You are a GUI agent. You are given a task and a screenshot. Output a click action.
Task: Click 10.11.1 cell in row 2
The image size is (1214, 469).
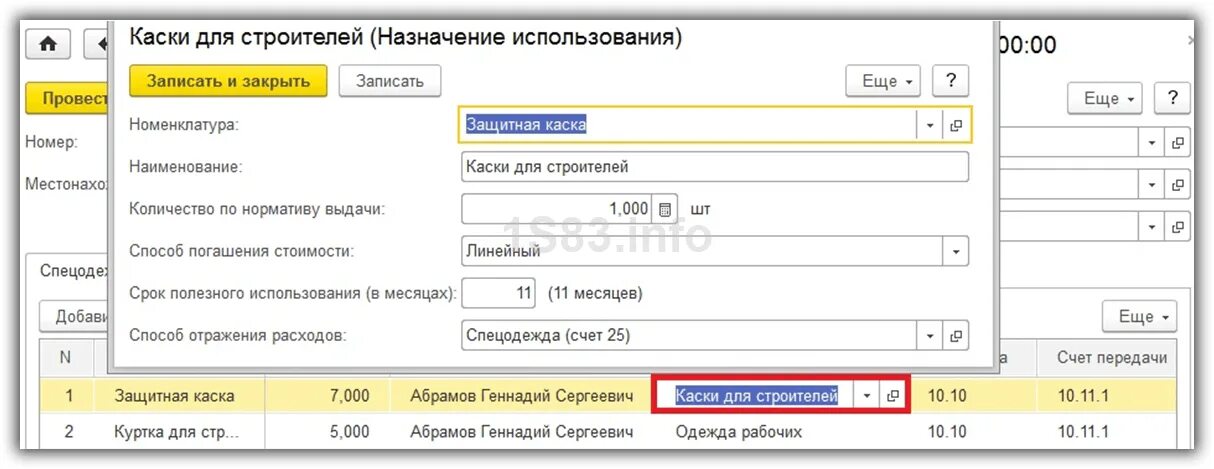point(1083,432)
